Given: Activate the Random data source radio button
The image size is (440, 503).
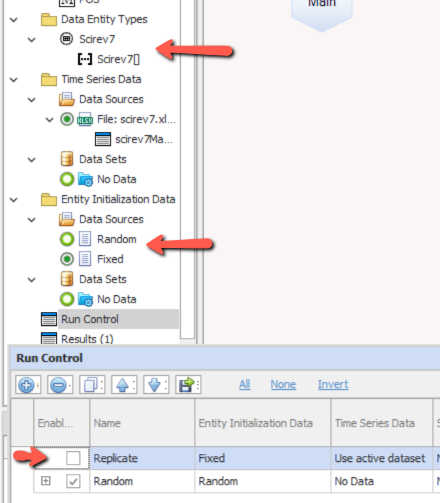Looking at the screenshot, I should pos(67,239).
